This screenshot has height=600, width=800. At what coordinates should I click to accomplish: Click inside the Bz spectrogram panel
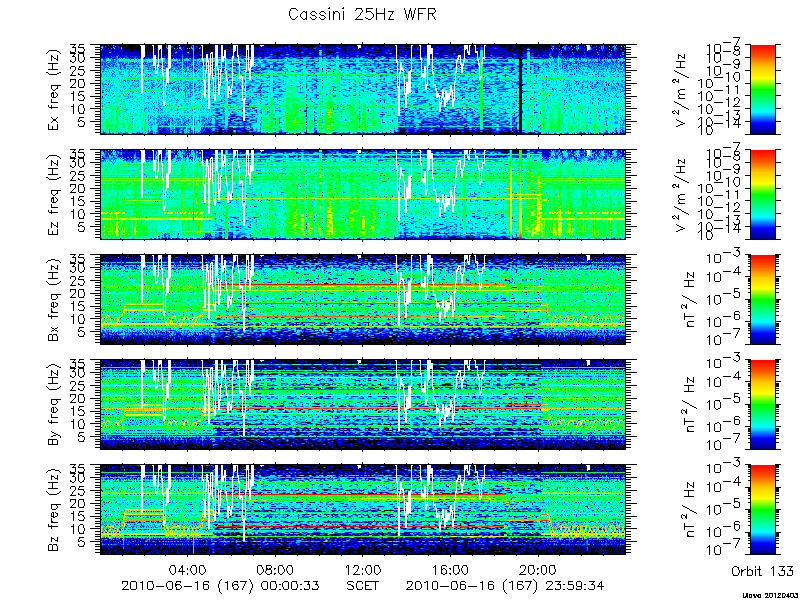click(x=362, y=510)
